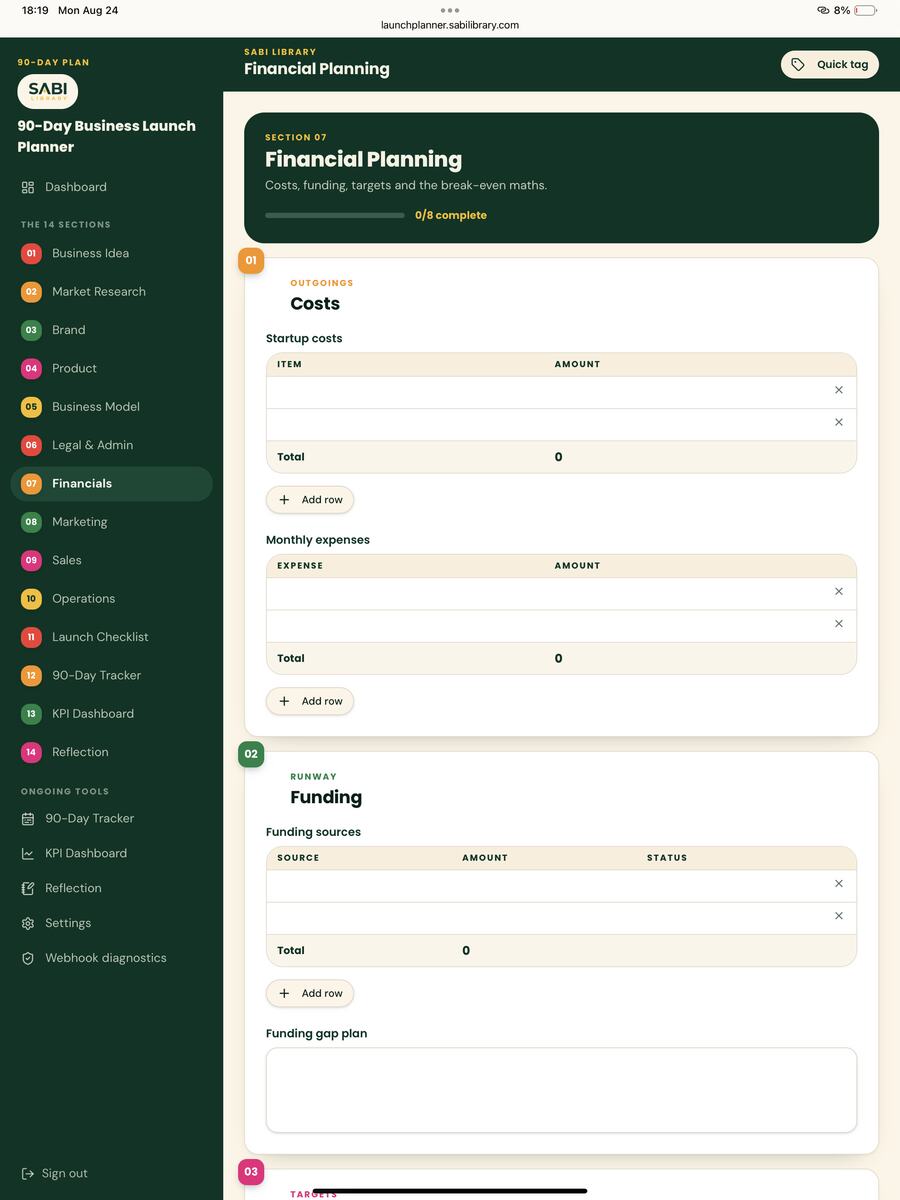Select the 10 Operations badge
900x1200 pixels.
coord(31,599)
